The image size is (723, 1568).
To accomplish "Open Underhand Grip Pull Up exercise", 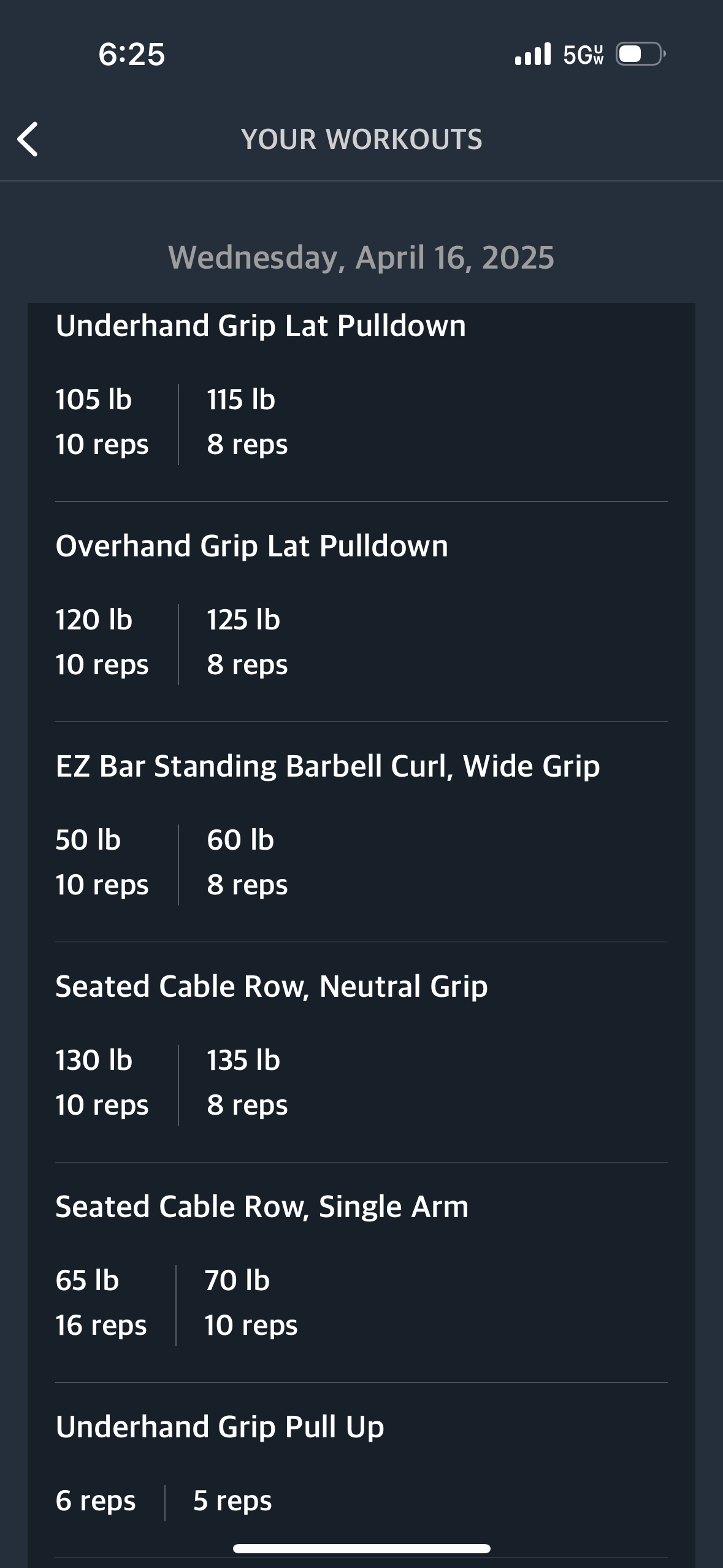I will pyautogui.click(x=220, y=1426).
